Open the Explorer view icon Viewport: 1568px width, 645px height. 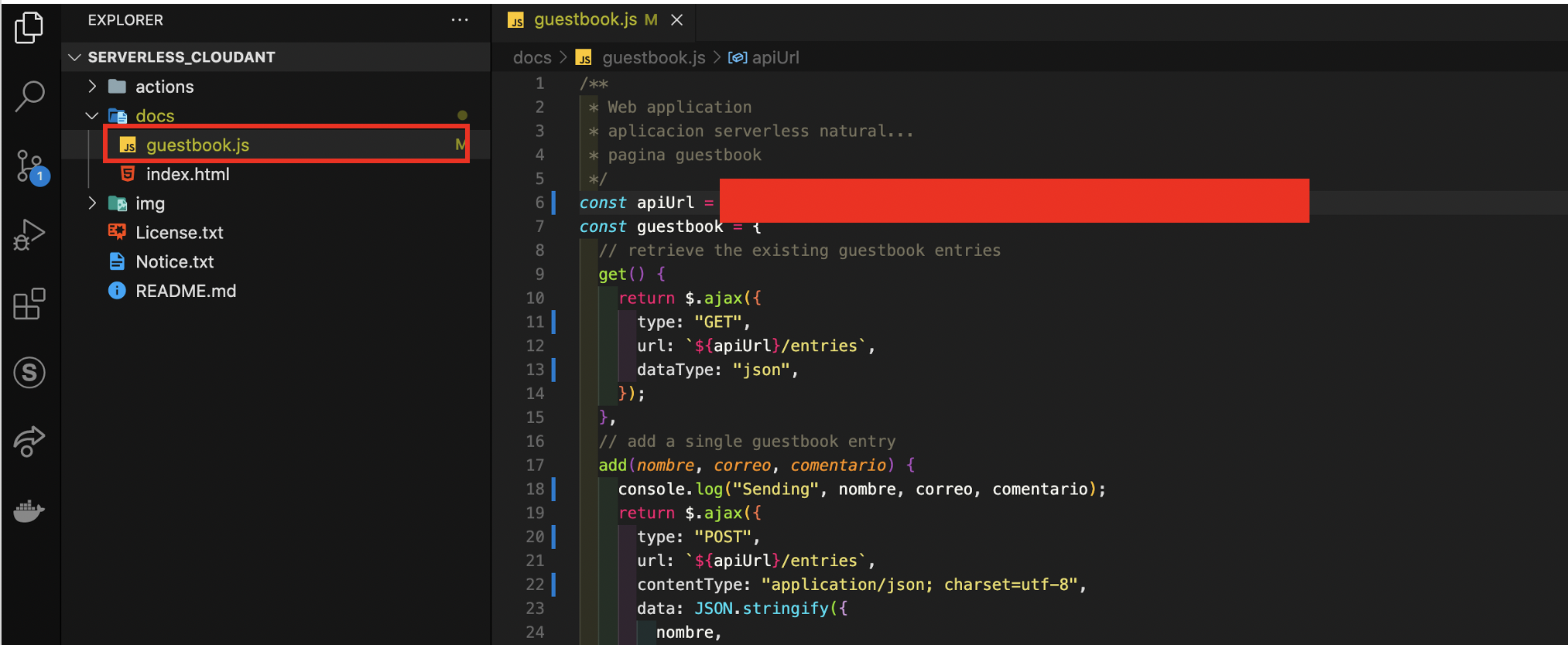tap(29, 28)
